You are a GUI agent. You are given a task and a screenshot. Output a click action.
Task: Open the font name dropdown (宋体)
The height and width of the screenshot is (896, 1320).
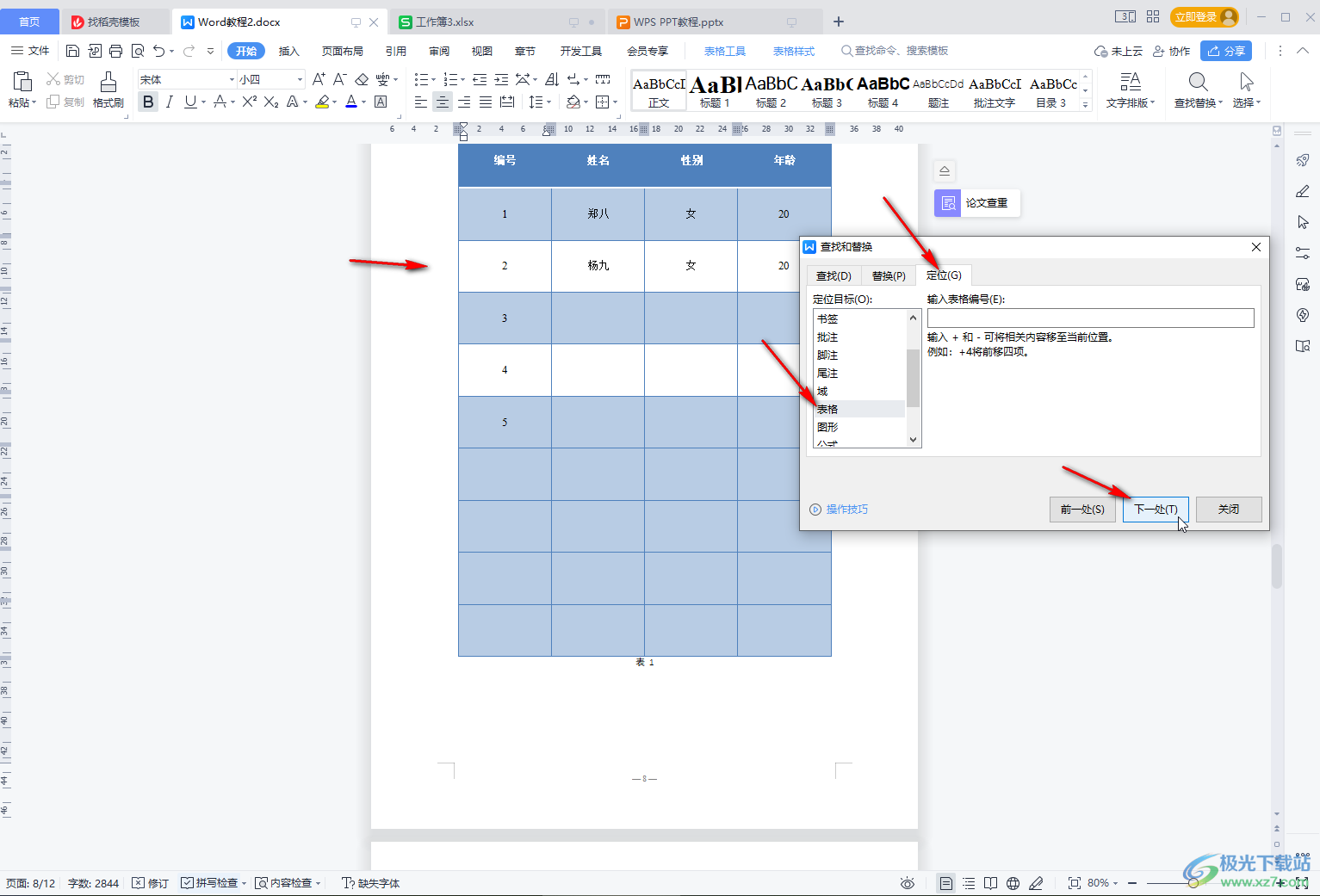232,79
